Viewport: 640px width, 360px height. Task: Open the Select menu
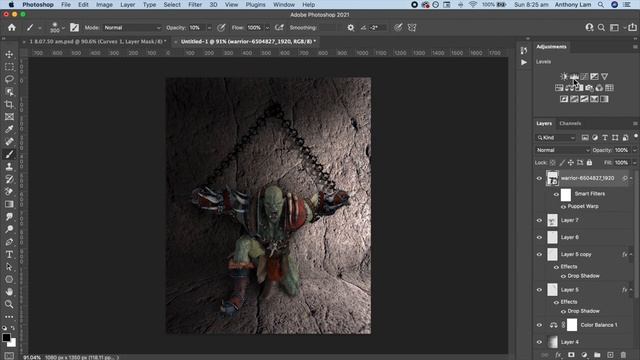click(x=172, y=4)
